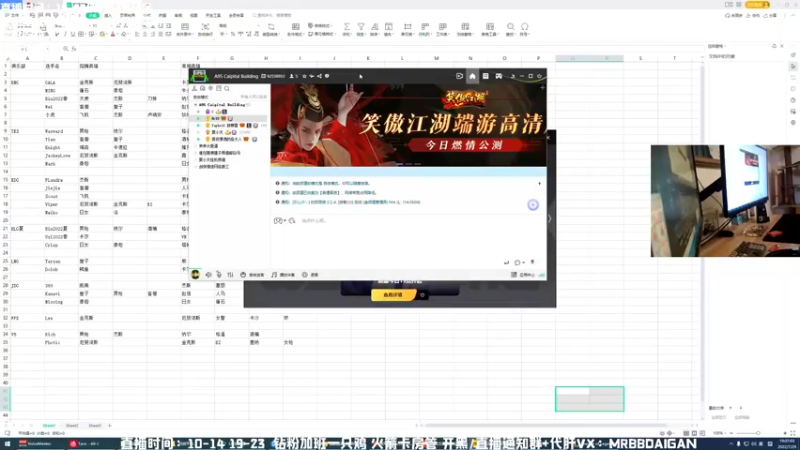Click the record button in YY bottom bar
The image size is (800, 450).
[310, 275]
